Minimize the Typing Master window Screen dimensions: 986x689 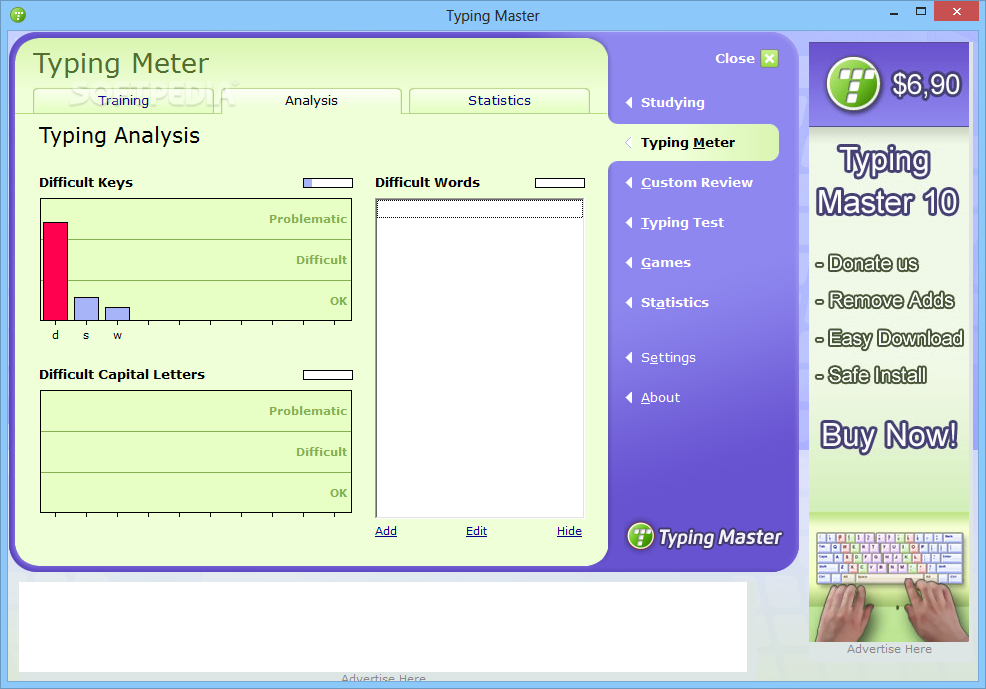pos(894,12)
